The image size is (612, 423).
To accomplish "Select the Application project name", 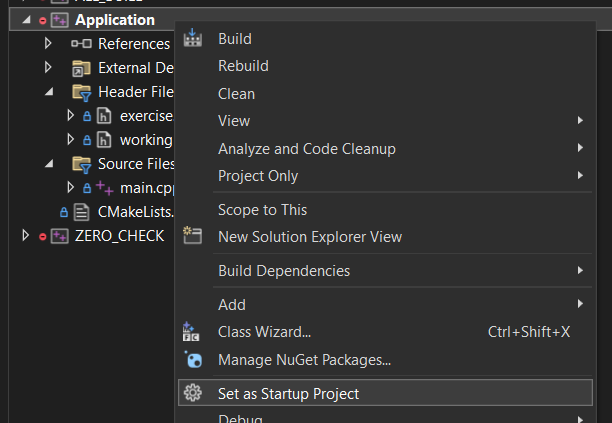I will point(115,20).
